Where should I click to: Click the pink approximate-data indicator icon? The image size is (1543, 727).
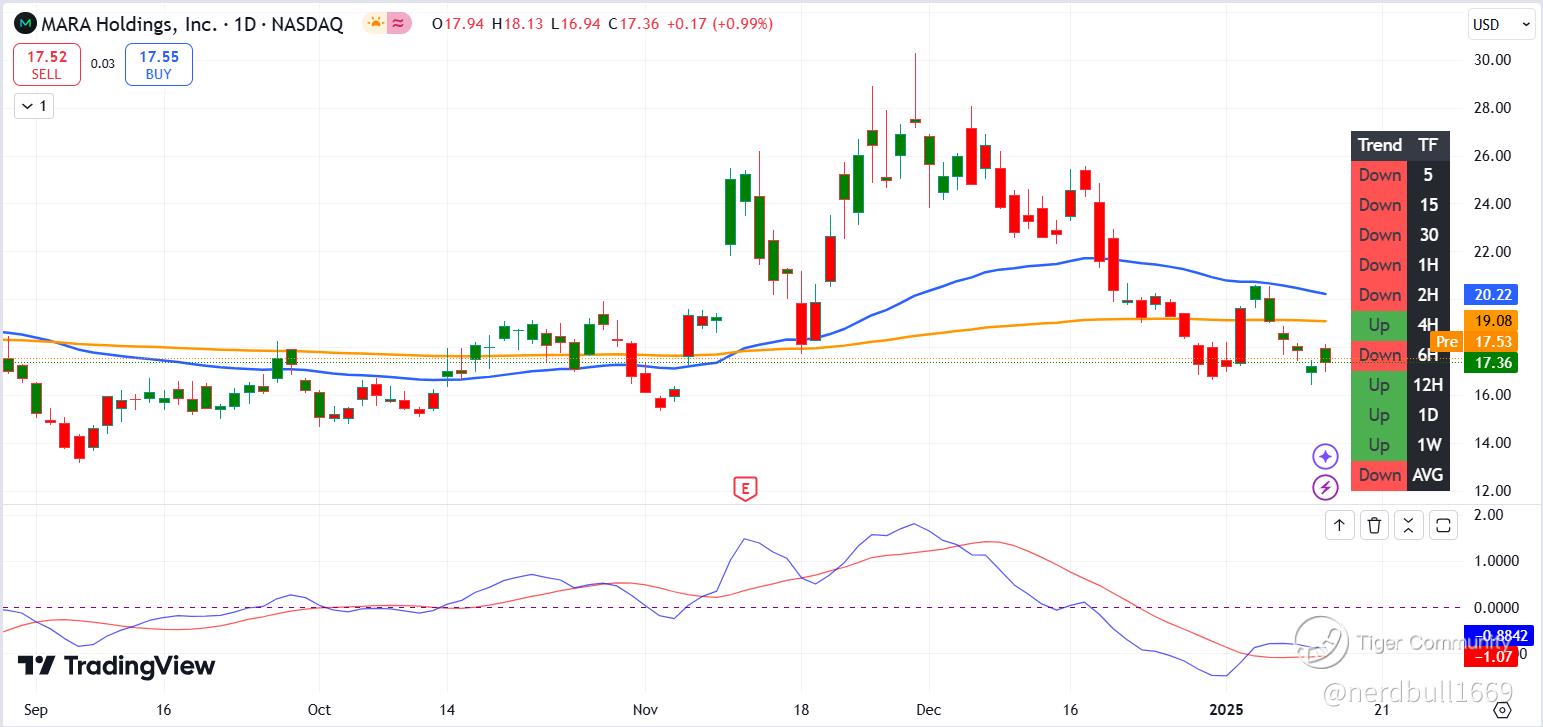click(400, 23)
